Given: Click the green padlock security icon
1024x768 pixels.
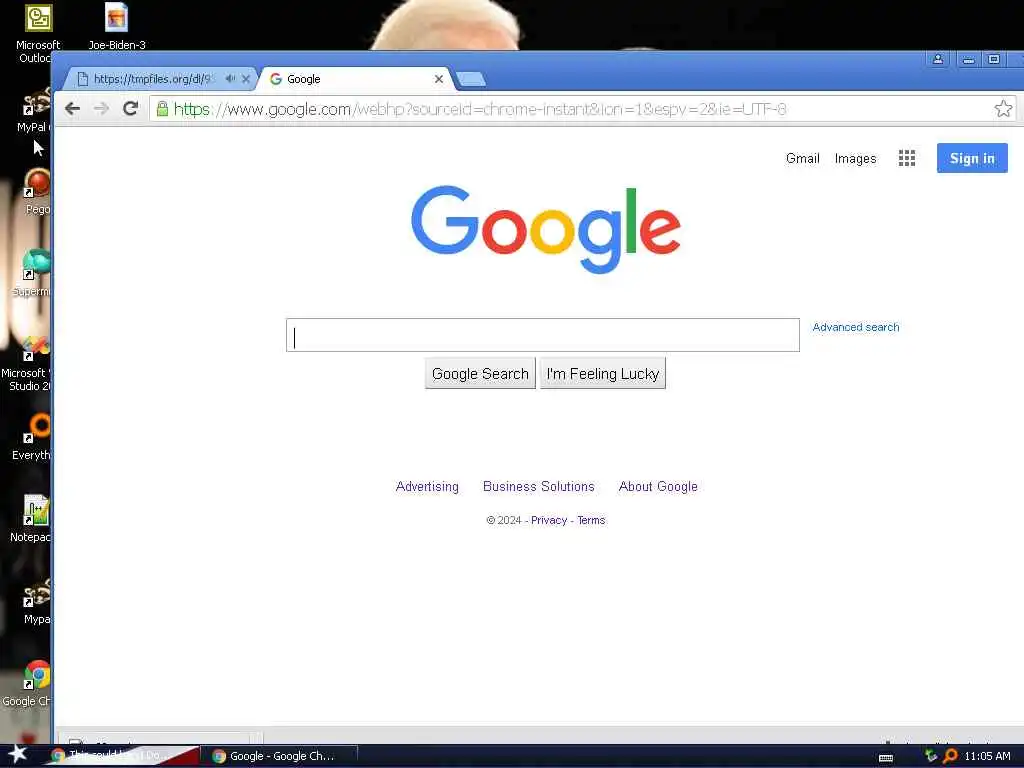Looking at the screenshot, I should (163, 108).
